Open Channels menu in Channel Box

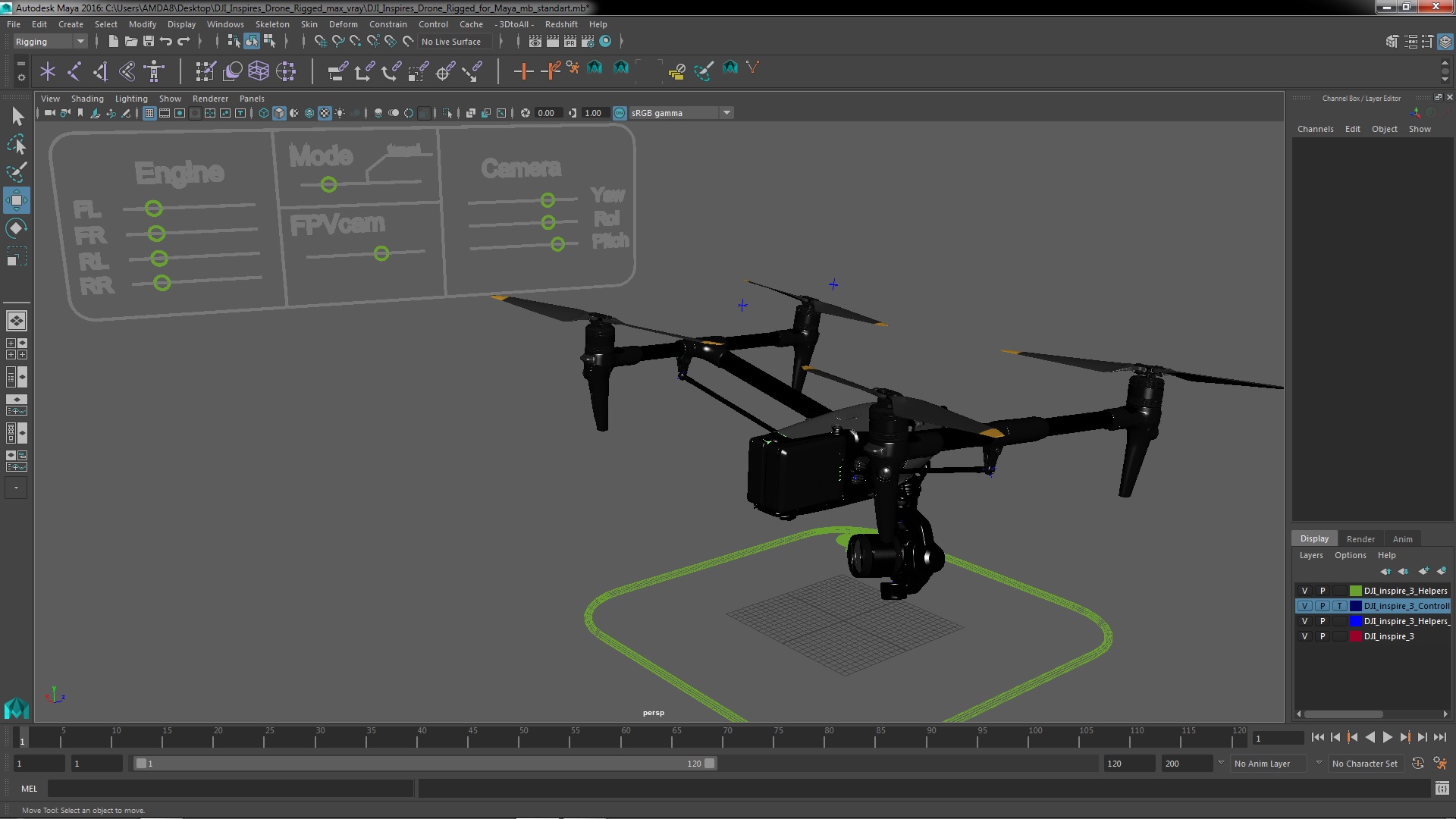click(1315, 129)
